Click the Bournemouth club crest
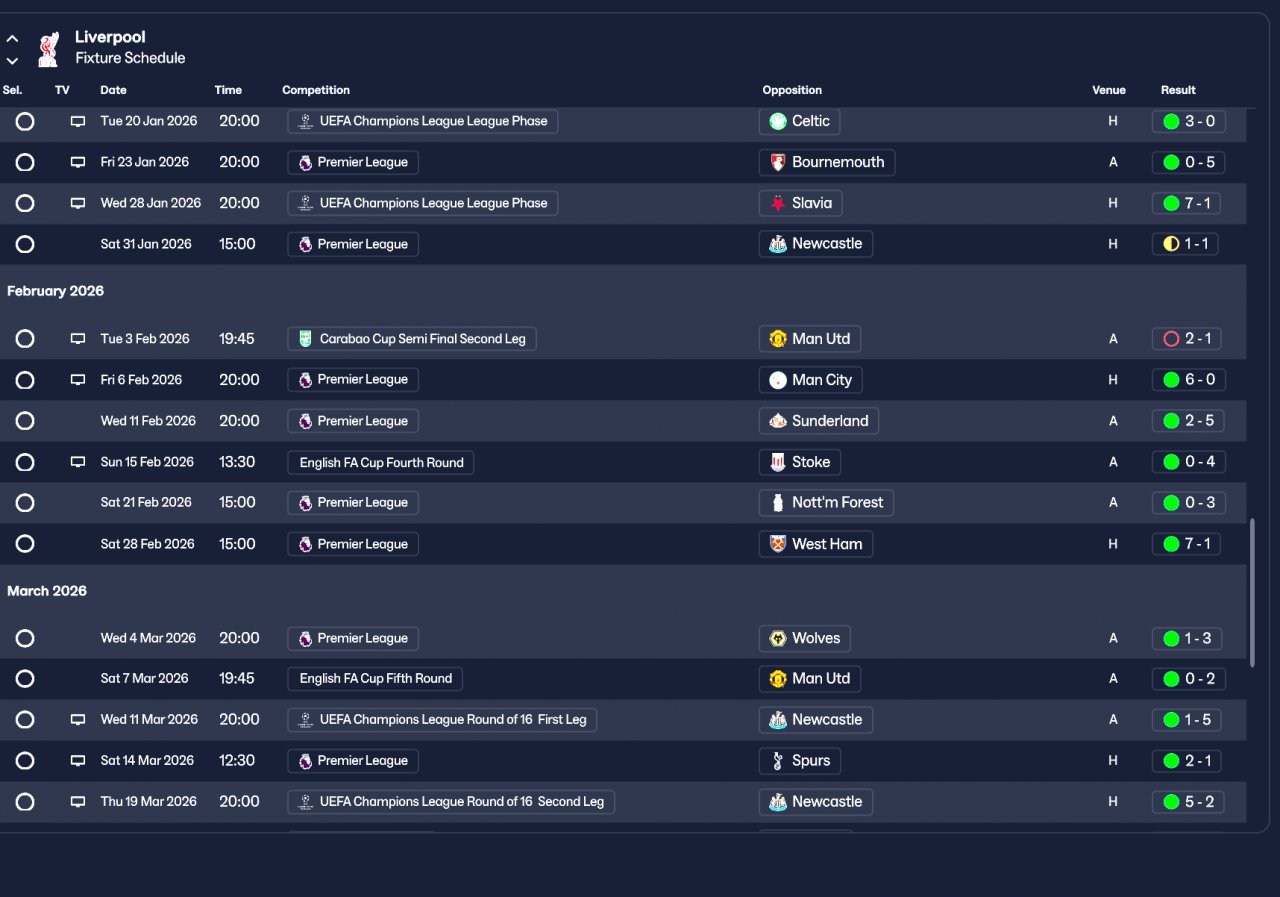Screen dimensions: 1280x897 point(778,163)
